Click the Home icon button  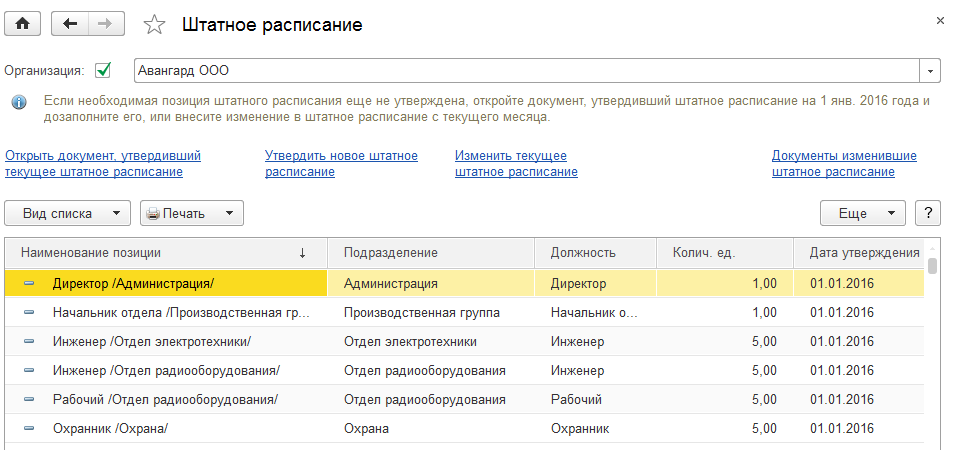pyautogui.click(x=22, y=24)
